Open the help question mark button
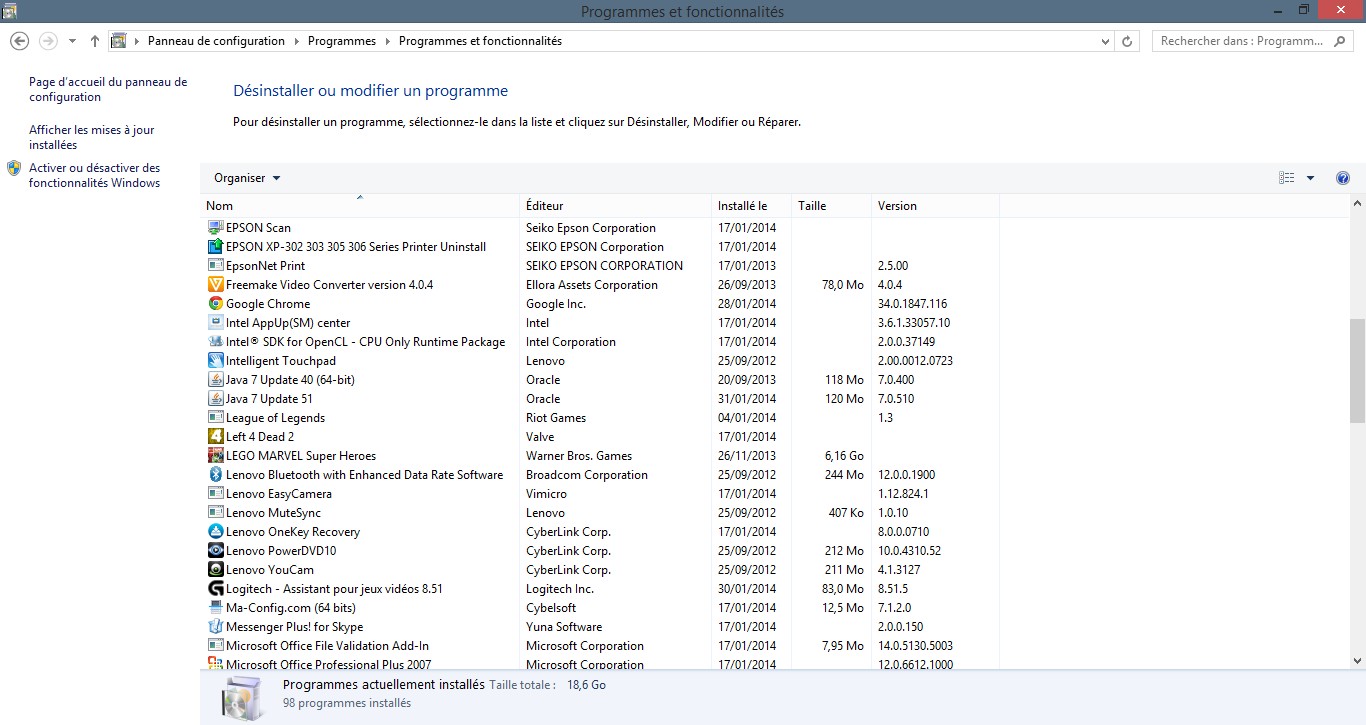 pos(1343,178)
